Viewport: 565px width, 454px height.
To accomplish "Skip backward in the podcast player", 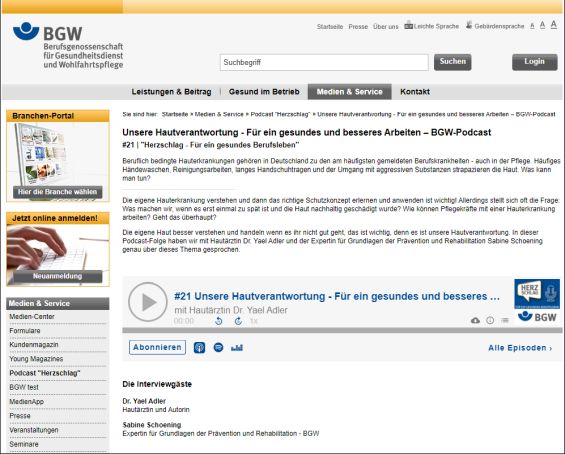I will pos(219,321).
